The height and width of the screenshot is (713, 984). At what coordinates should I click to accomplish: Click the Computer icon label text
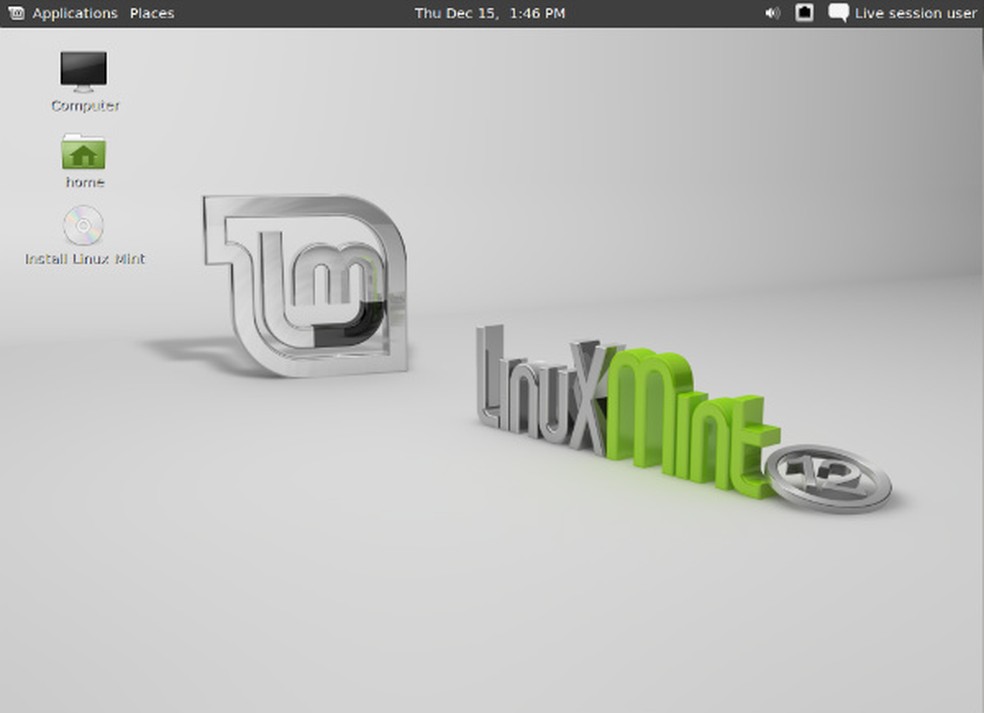coord(85,105)
